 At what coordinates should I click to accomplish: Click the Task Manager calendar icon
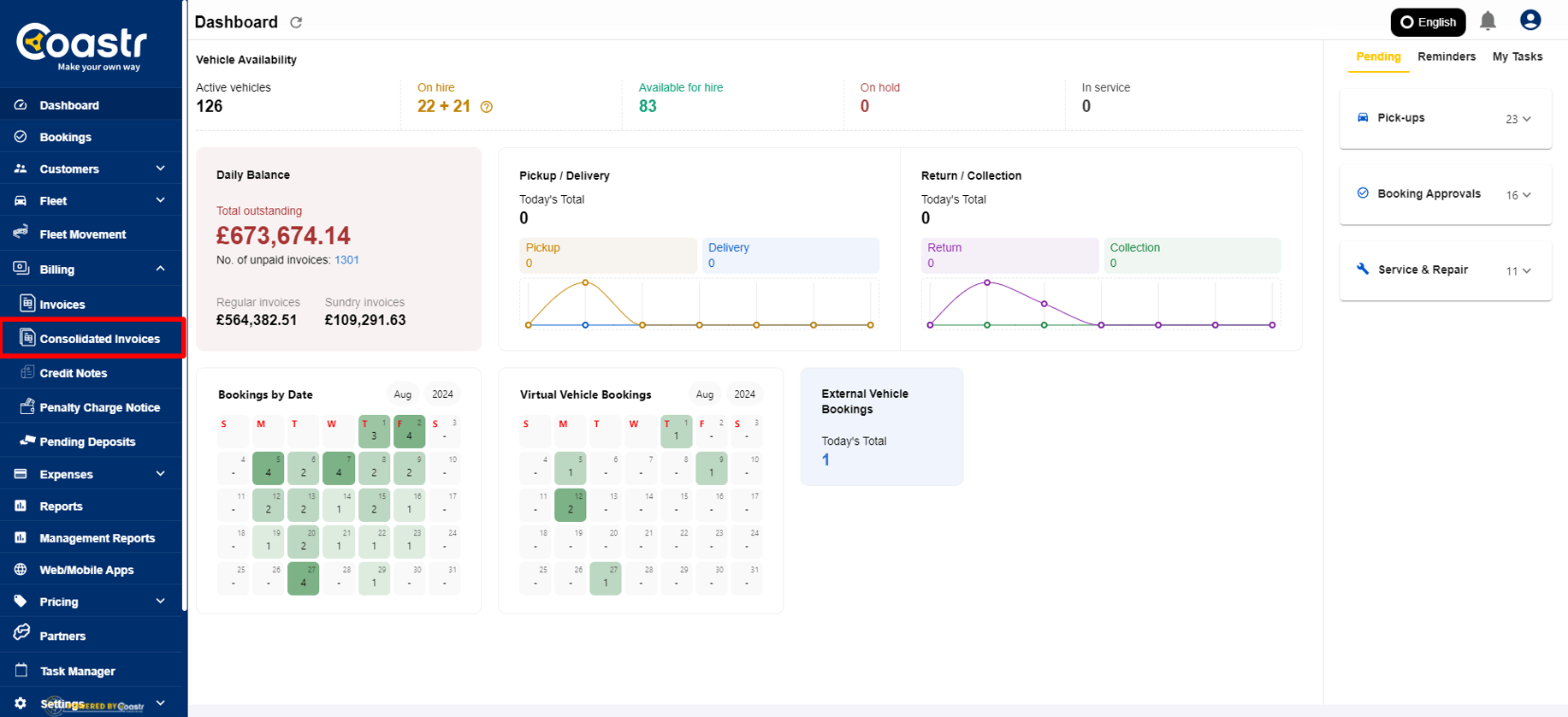pos(21,671)
